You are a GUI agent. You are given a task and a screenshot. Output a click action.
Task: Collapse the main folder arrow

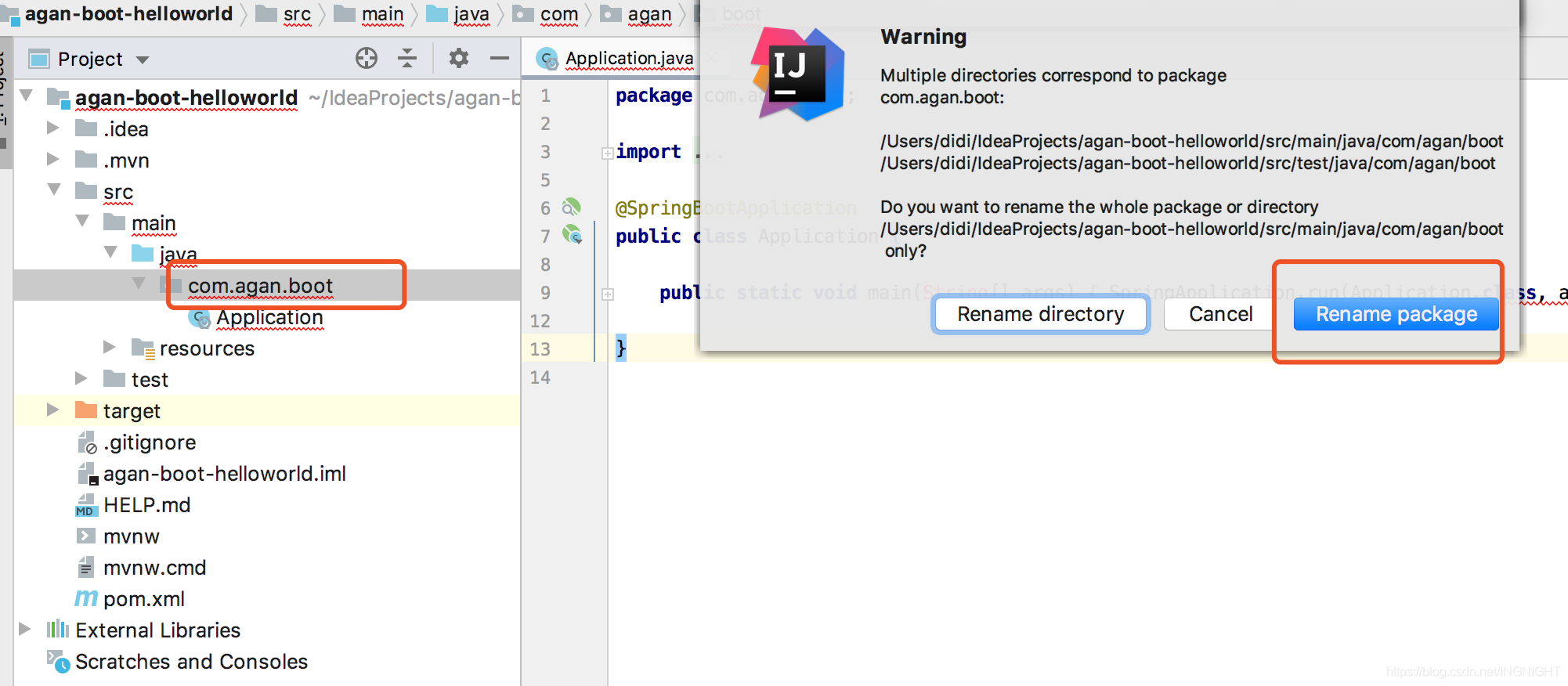click(82, 222)
